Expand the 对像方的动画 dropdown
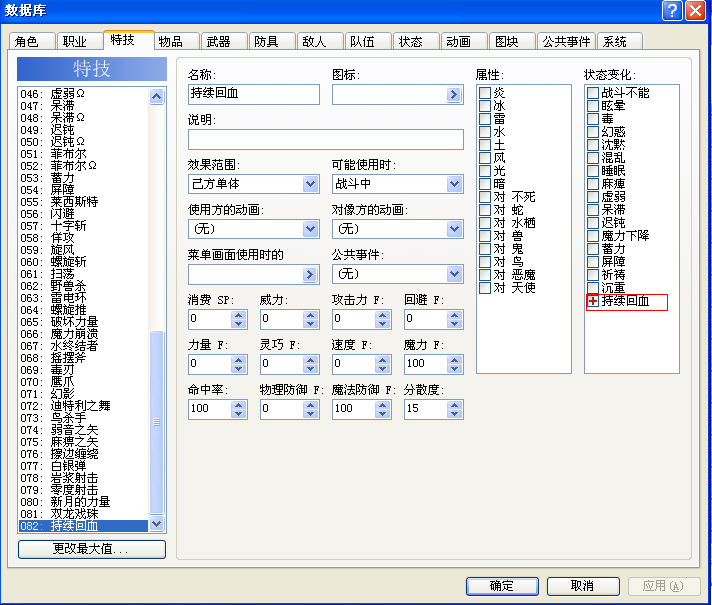Screen dimensions: 712x605 [x=454, y=229]
